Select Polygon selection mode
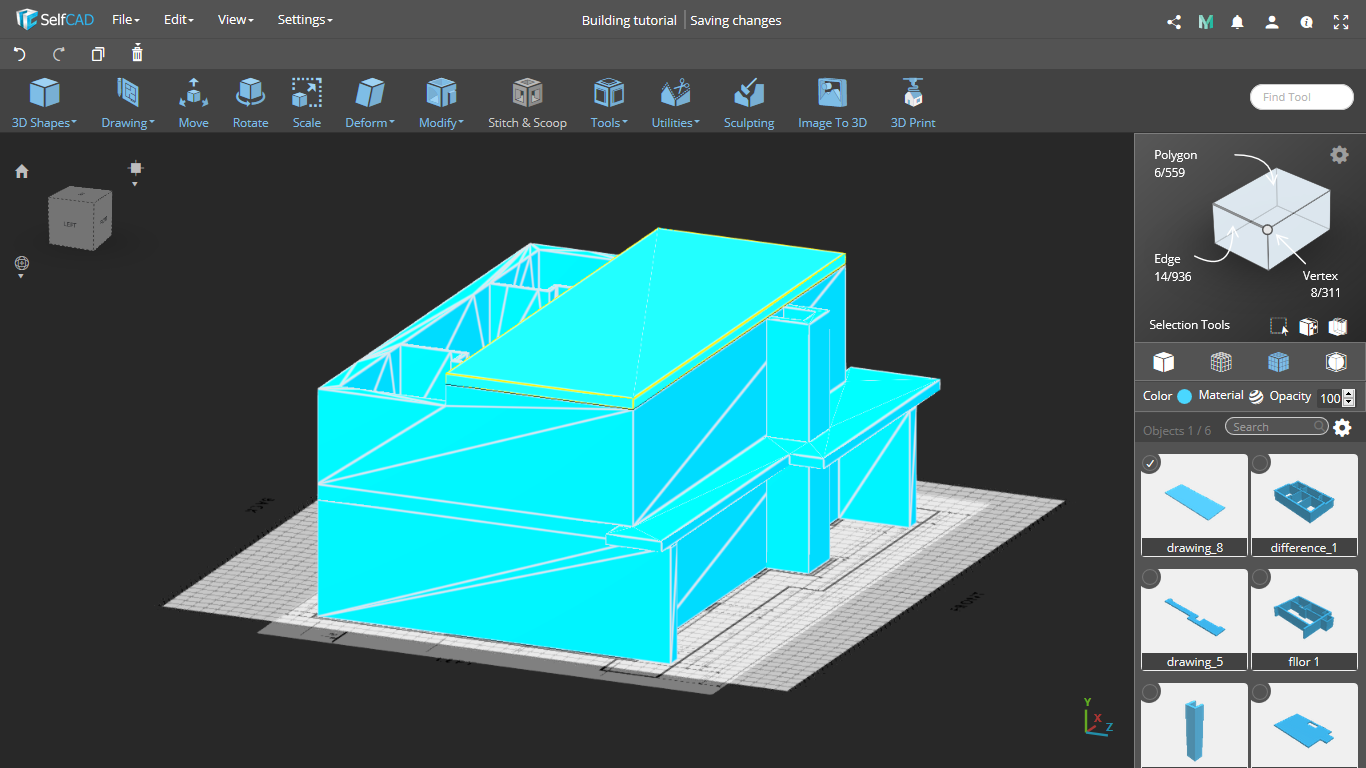The height and width of the screenshot is (768, 1366). [x=1175, y=163]
